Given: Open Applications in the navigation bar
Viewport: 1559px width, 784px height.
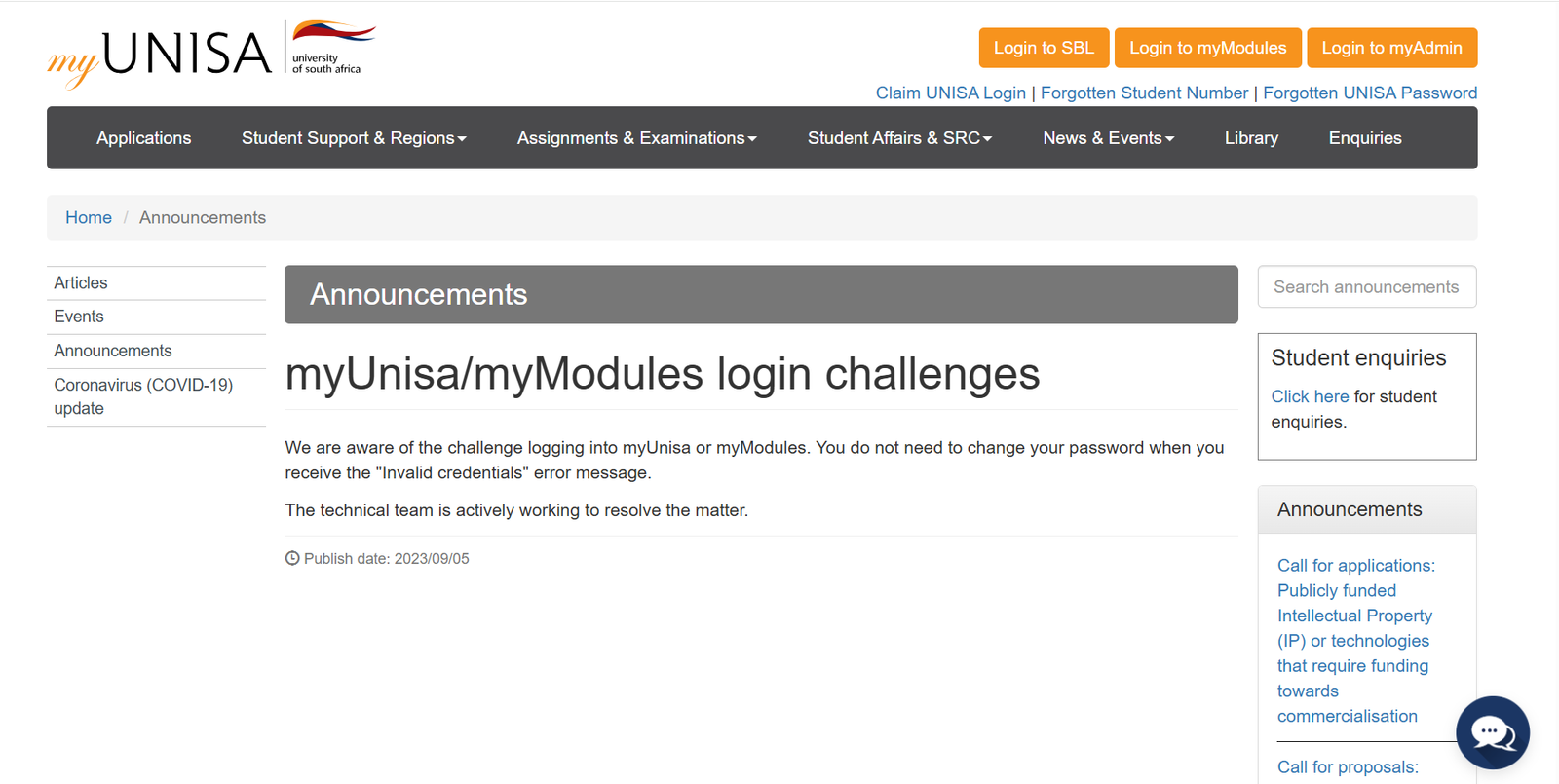Looking at the screenshot, I should coord(144,138).
